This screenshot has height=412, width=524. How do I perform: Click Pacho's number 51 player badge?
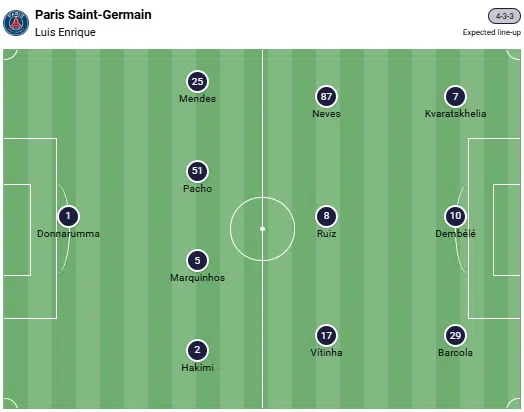pos(197,171)
